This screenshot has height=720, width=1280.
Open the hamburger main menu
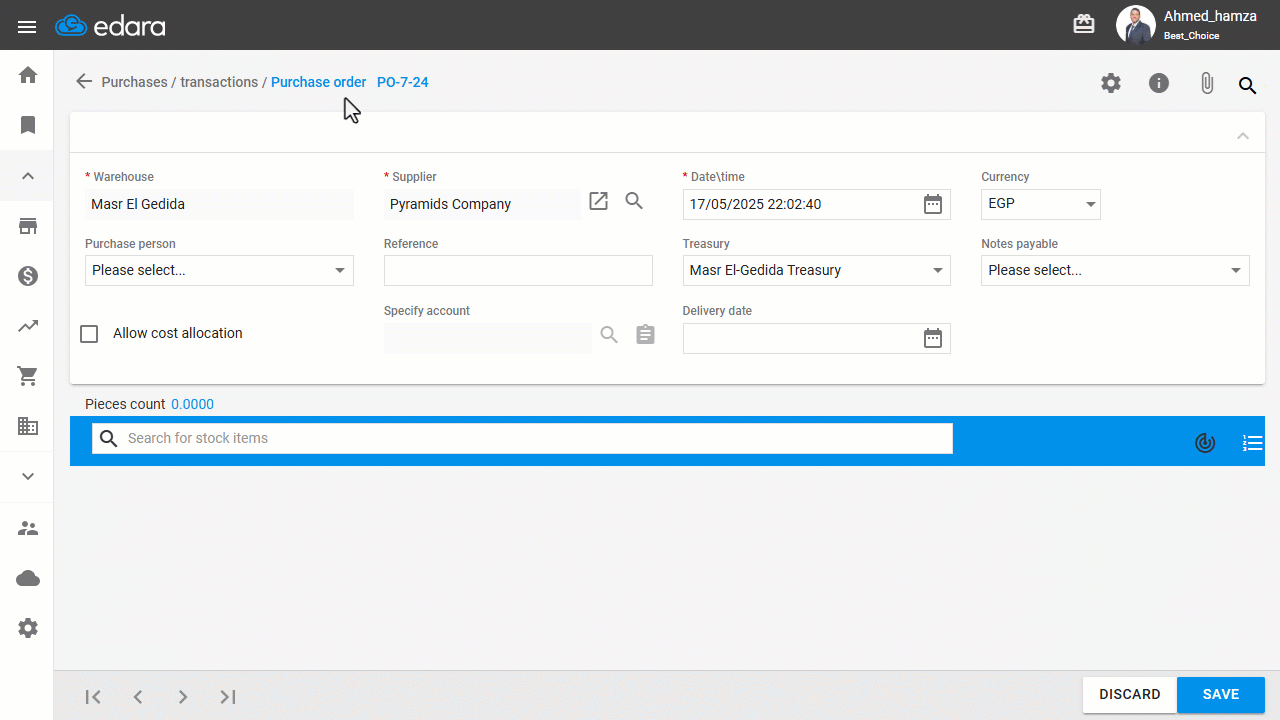27,27
